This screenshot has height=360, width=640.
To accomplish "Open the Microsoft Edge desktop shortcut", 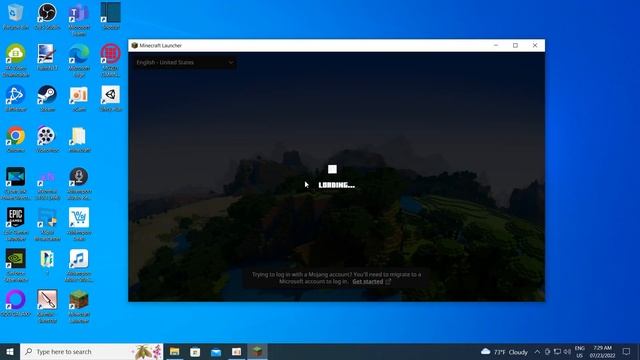I will click(x=79, y=54).
